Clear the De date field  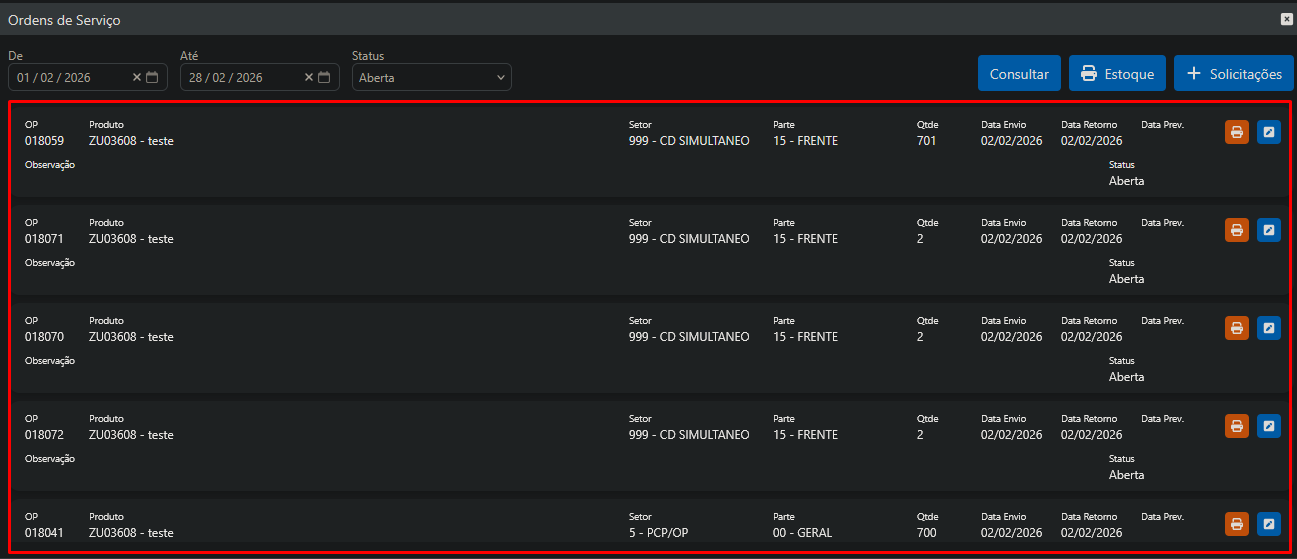137,77
